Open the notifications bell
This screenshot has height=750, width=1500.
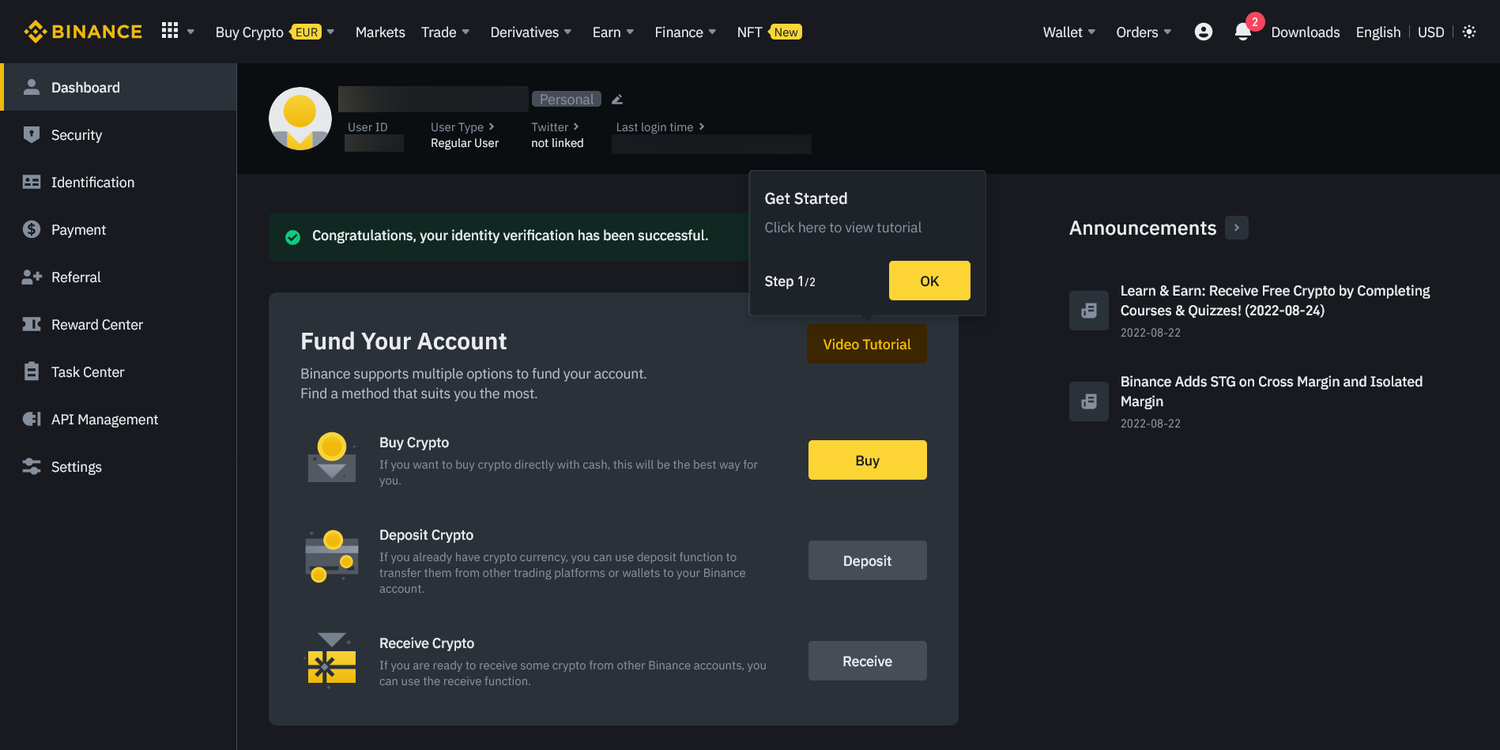coord(1243,32)
